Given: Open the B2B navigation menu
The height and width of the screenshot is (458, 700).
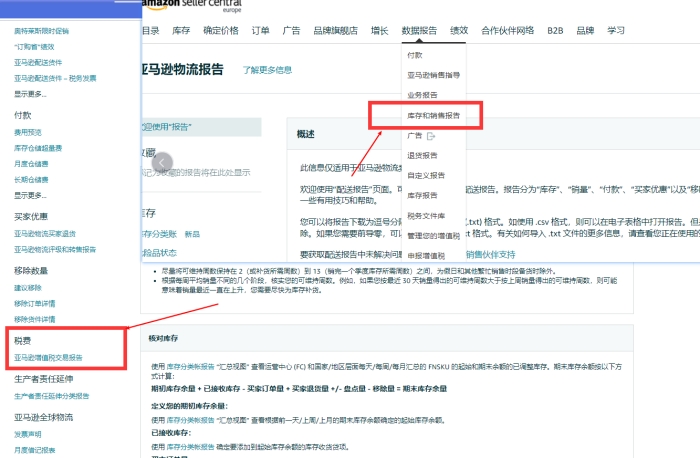Looking at the screenshot, I should pos(555,31).
